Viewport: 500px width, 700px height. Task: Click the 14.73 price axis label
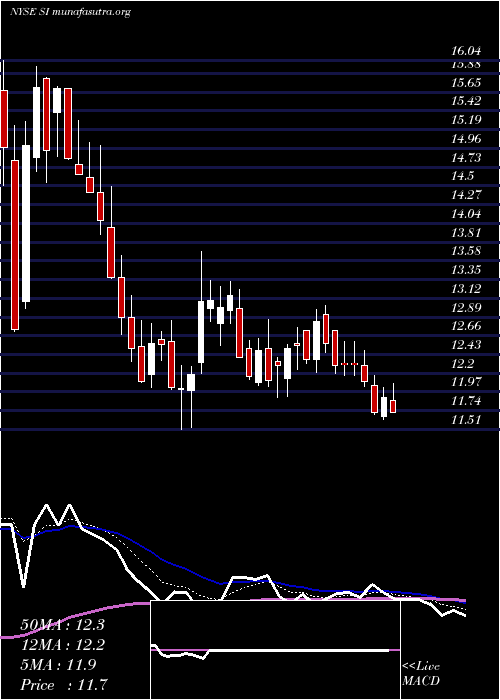click(x=466, y=158)
